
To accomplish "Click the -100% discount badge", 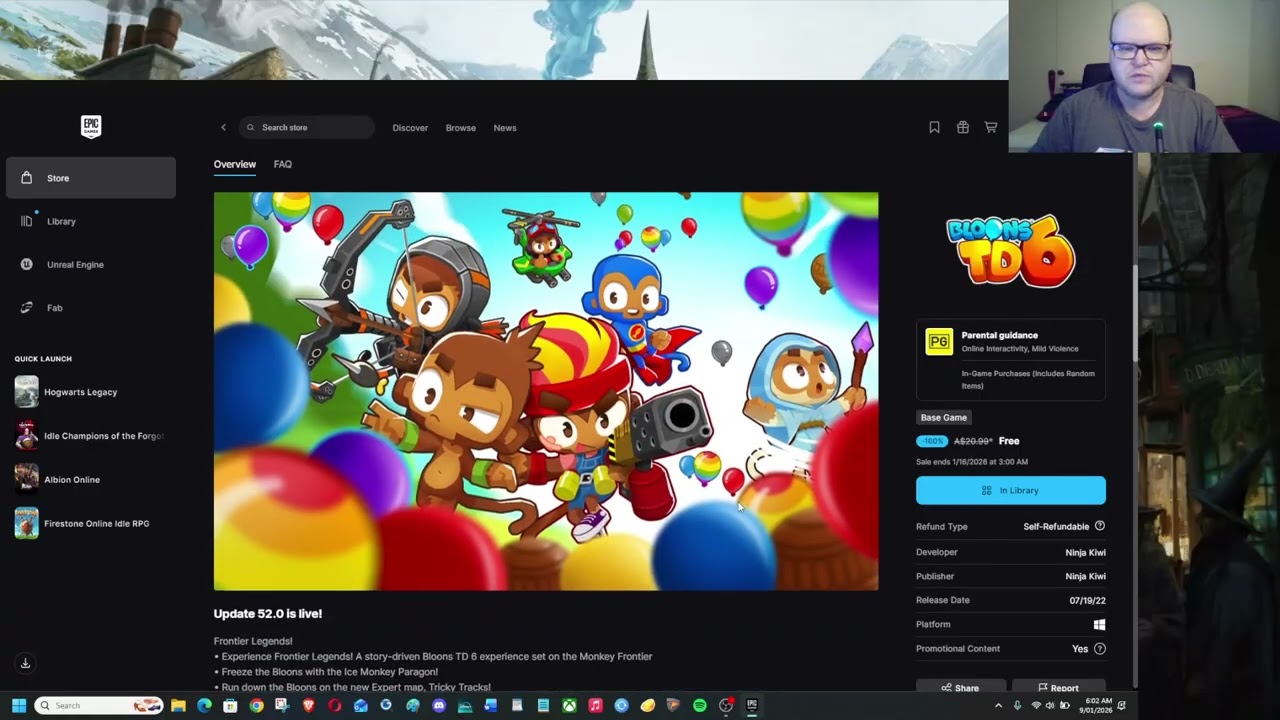I will click(932, 441).
